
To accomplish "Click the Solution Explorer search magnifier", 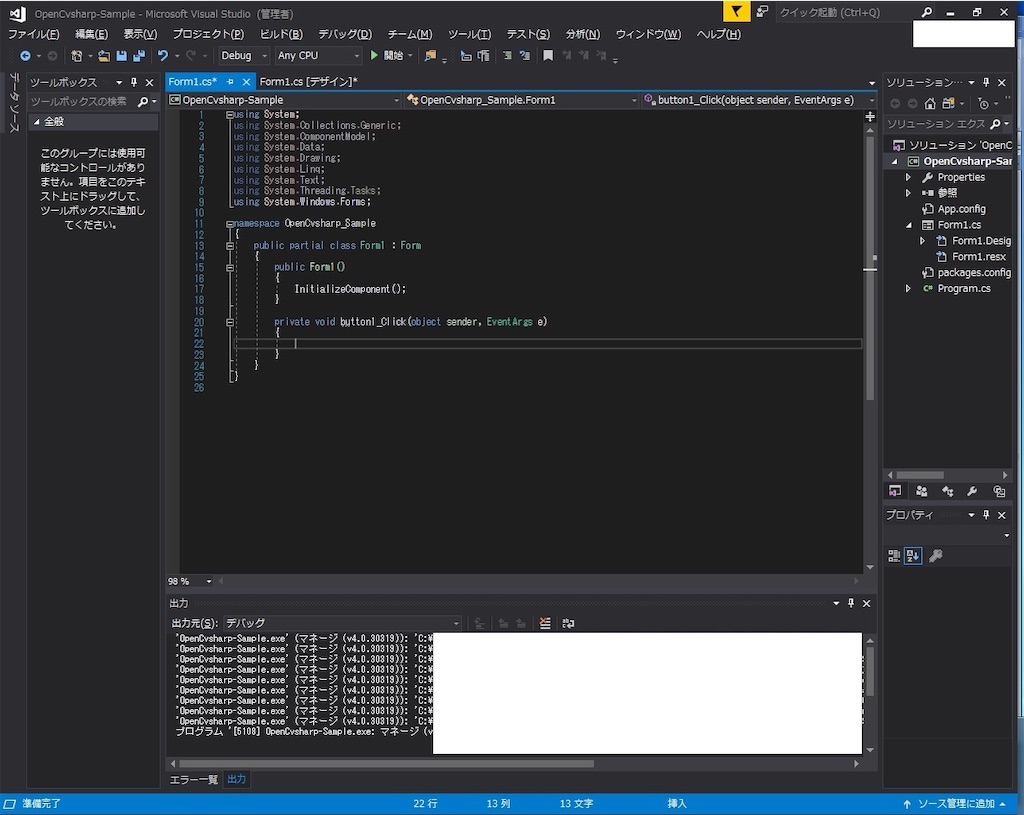I will click(995, 123).
